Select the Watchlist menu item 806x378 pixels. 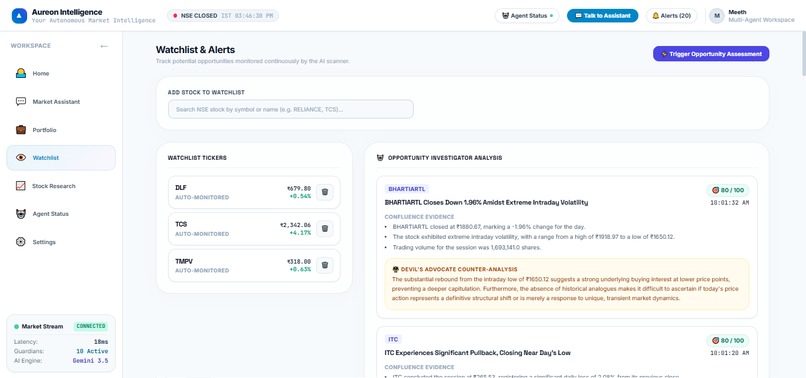(x=61, y=158)
